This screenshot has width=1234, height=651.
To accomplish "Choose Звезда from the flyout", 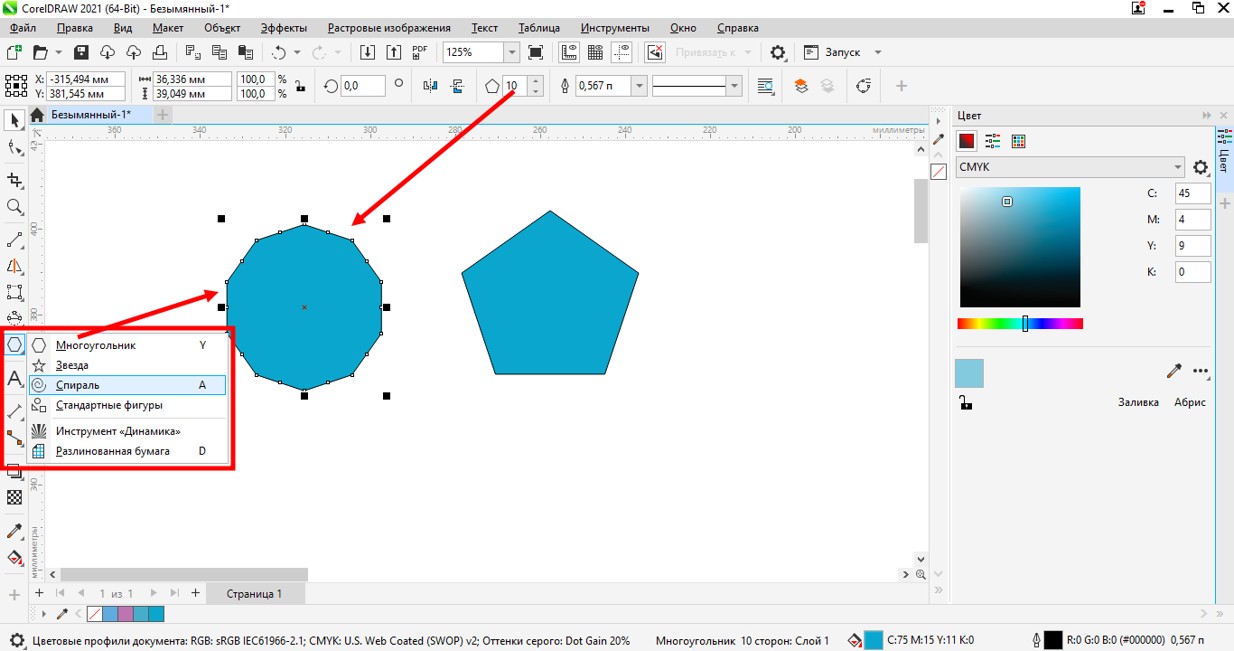I will [128, 365].
